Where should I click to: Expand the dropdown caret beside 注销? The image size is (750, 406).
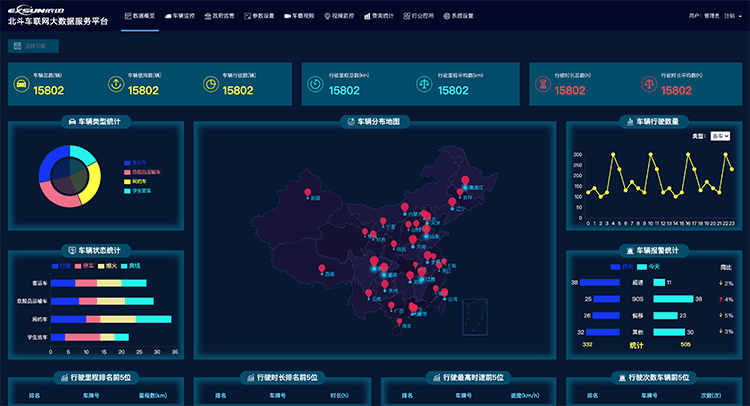(740, 16)
